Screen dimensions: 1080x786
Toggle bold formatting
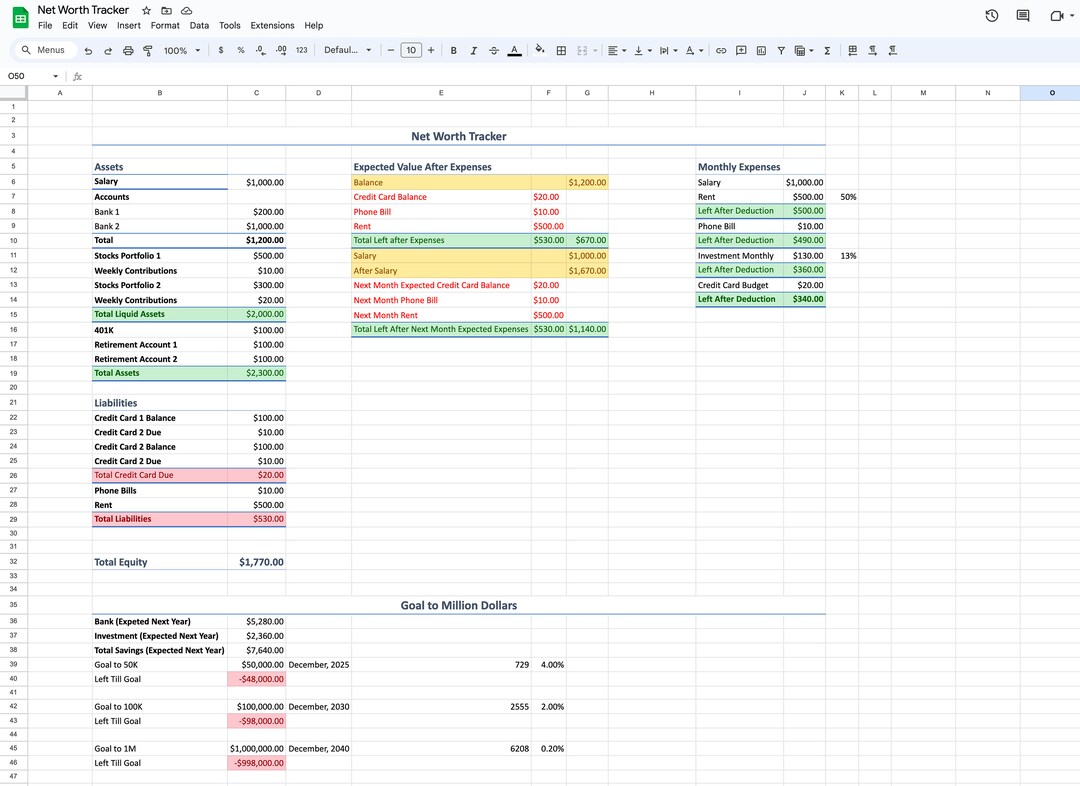(x=453, y=50)
